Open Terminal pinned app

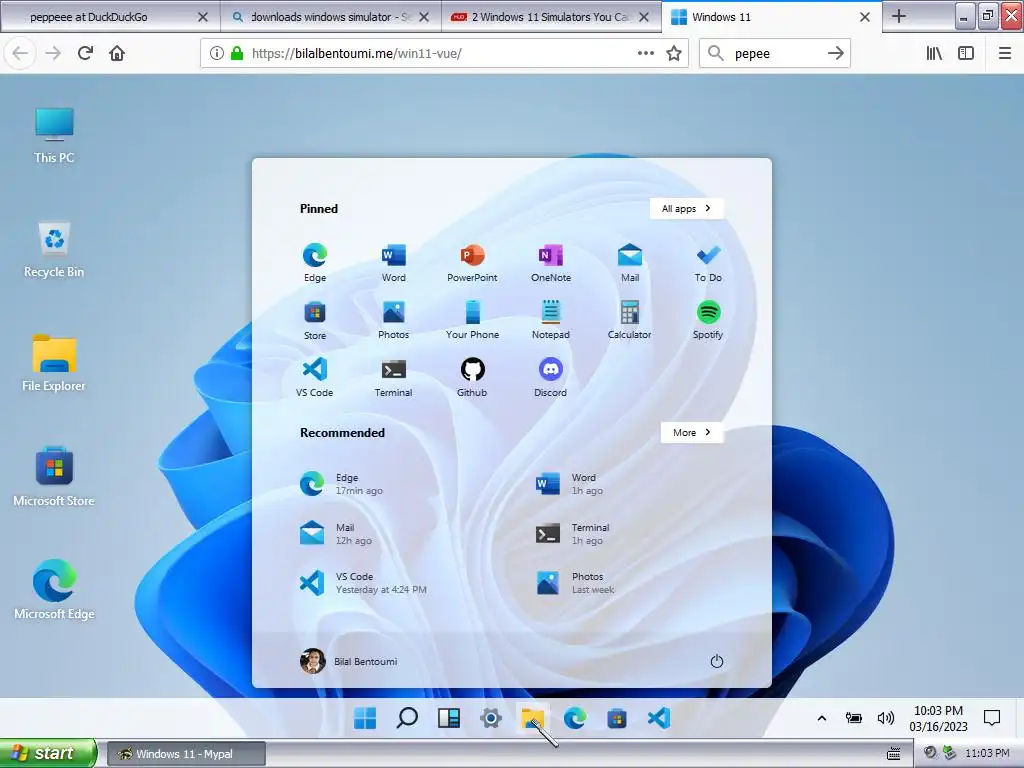394,377
